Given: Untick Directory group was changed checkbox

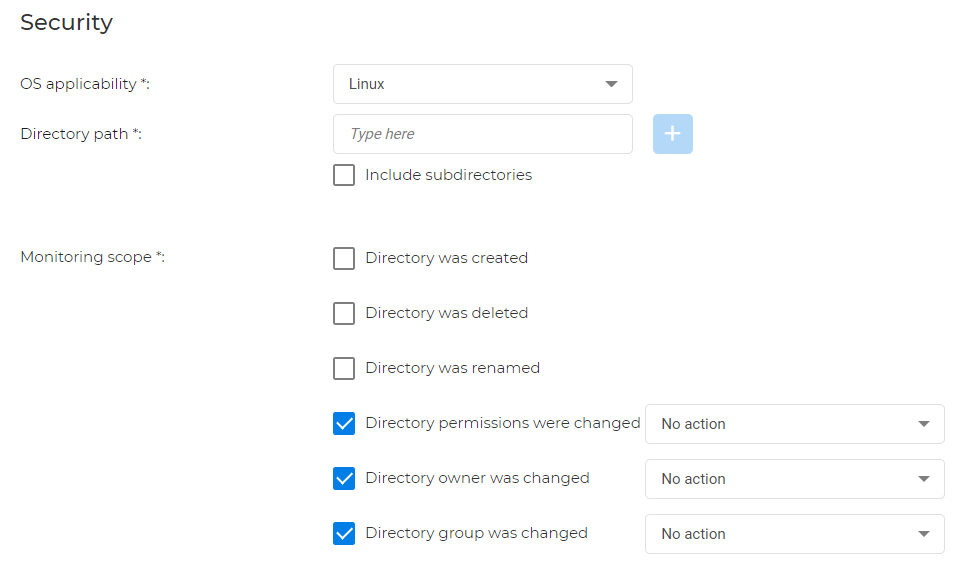Looking at the screenshot, I should [344, 533].
